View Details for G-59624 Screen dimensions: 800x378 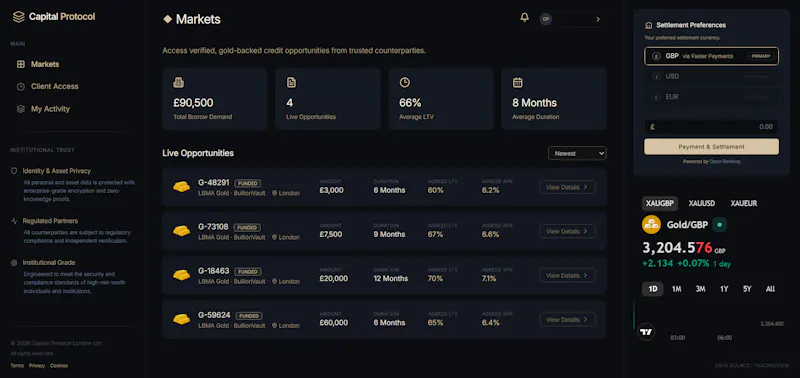point(567,320)
